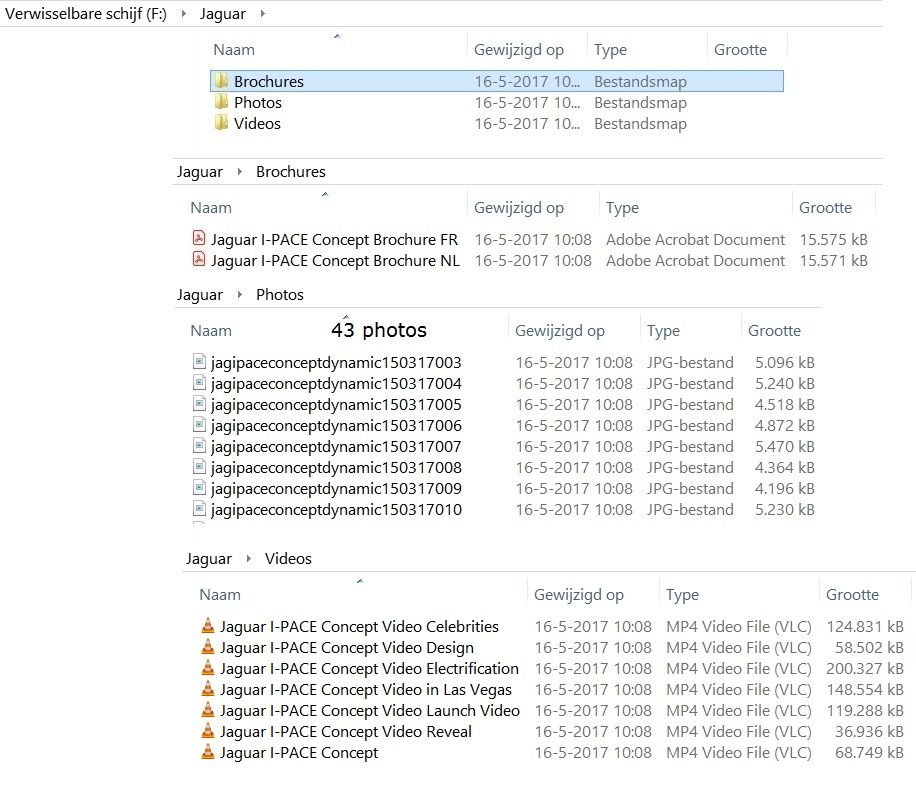Click Videos in the breadcrumb path

288,558
